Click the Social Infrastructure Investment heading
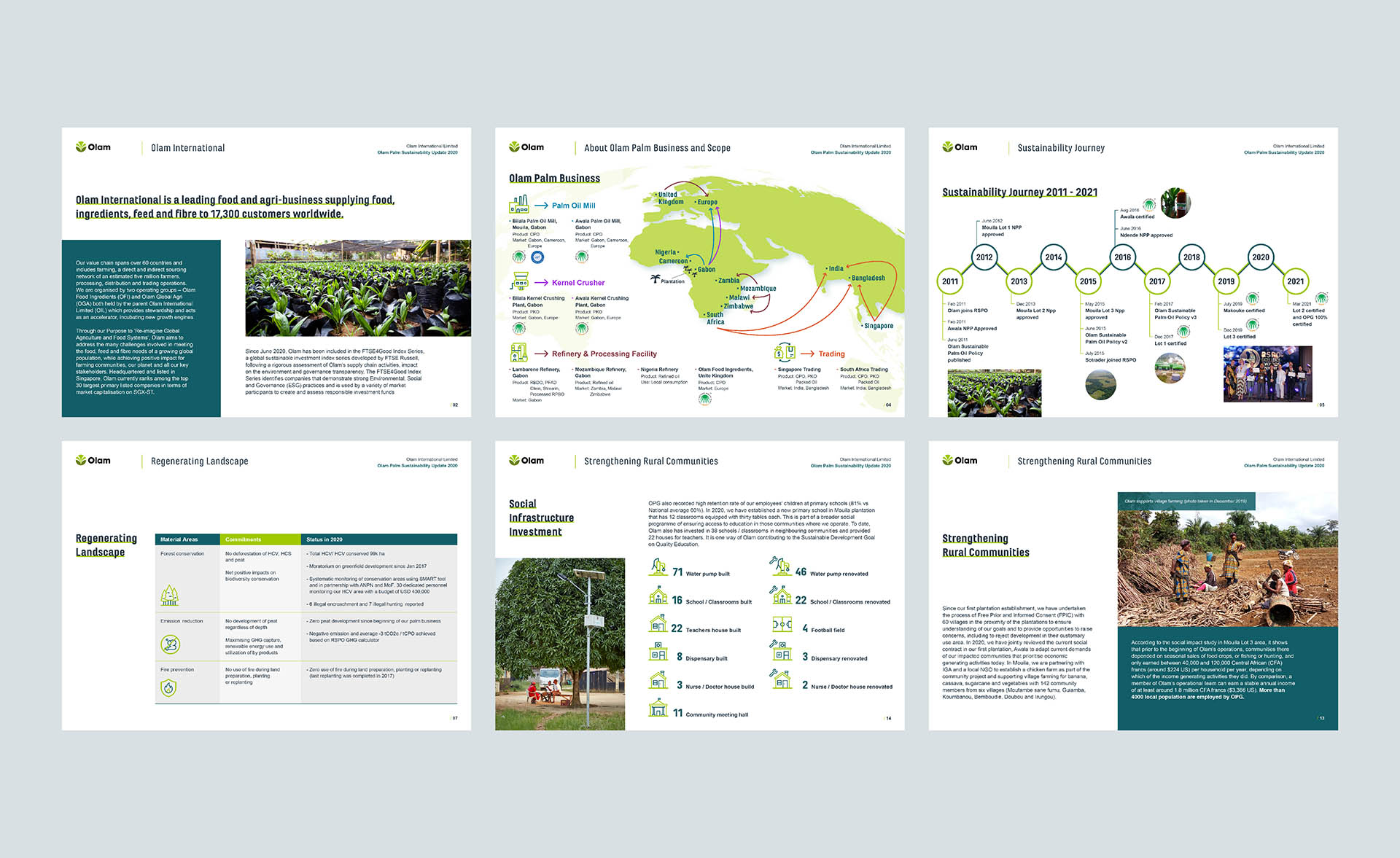The width and height of the screenshot is (1400, 858). tap(541, 518)
